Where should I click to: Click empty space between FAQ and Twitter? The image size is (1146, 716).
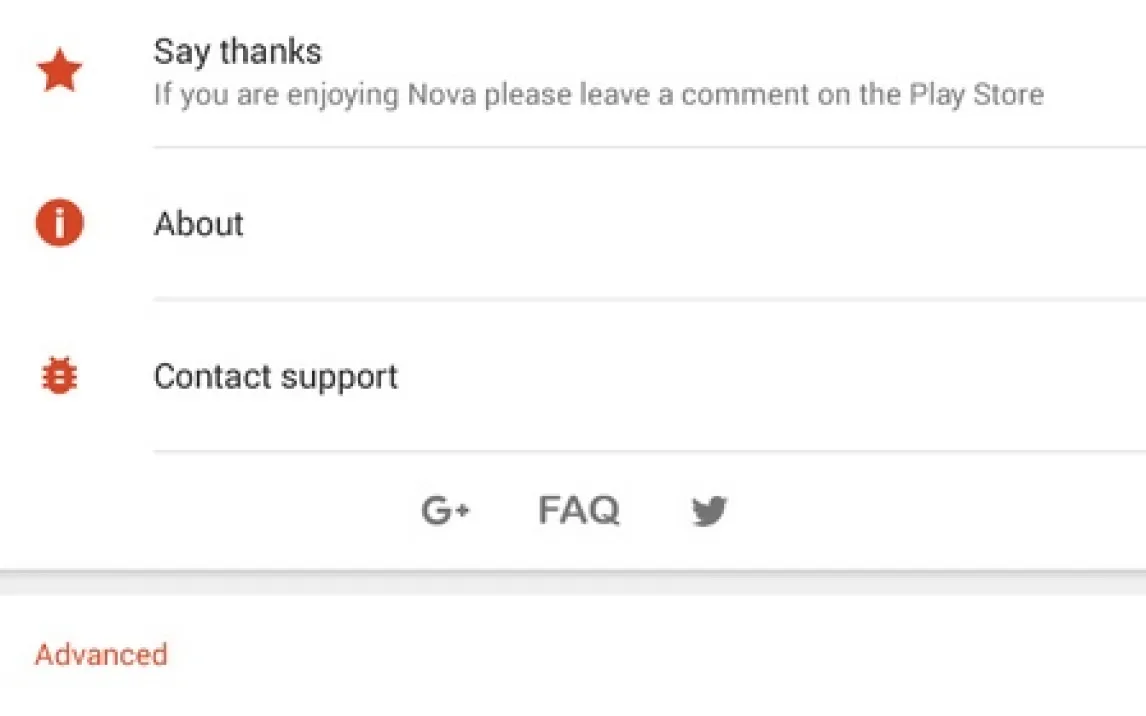click(x=655, y=511)
